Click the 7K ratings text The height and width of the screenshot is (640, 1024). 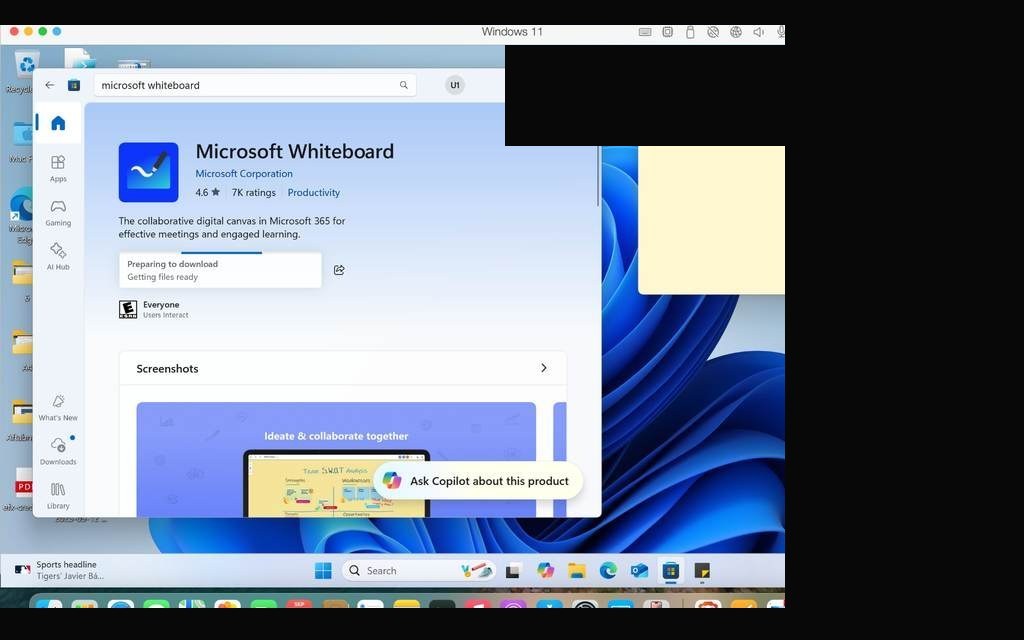click(x=253, y=193)
